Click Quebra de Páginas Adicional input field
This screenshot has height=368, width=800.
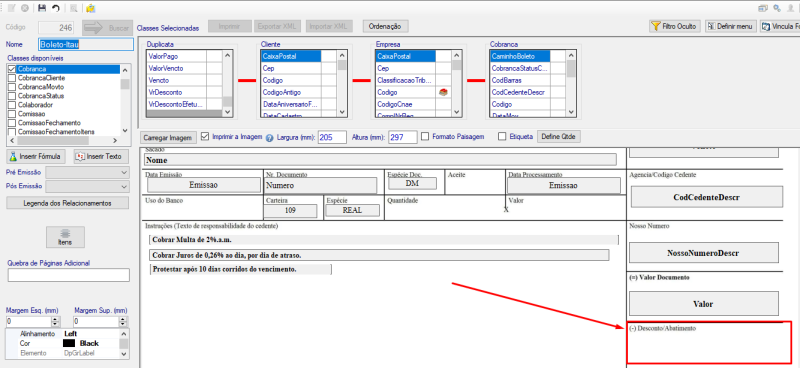tap(68, 275)
